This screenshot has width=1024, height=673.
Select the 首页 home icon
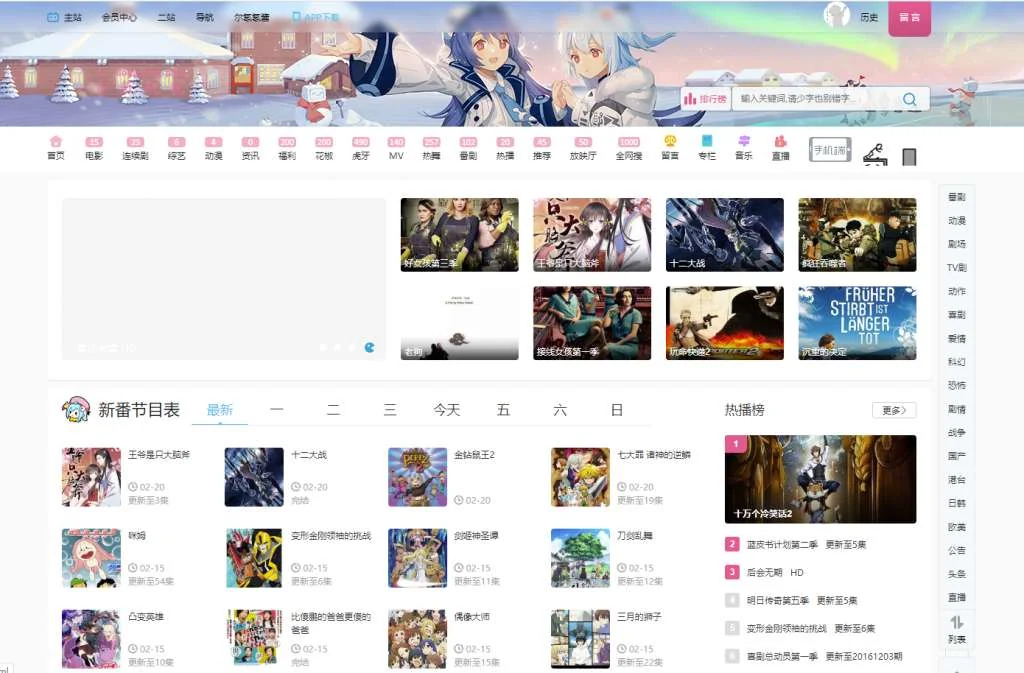56,147
